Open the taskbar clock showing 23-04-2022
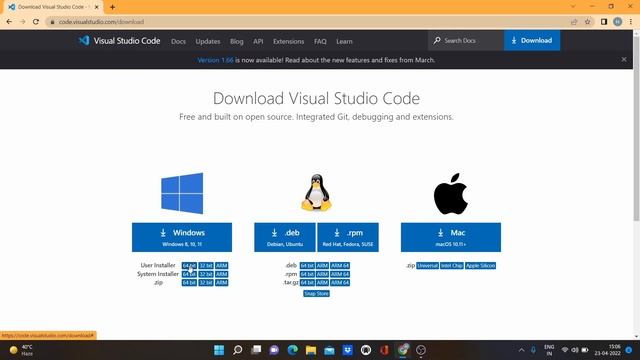 coord(607,350)
